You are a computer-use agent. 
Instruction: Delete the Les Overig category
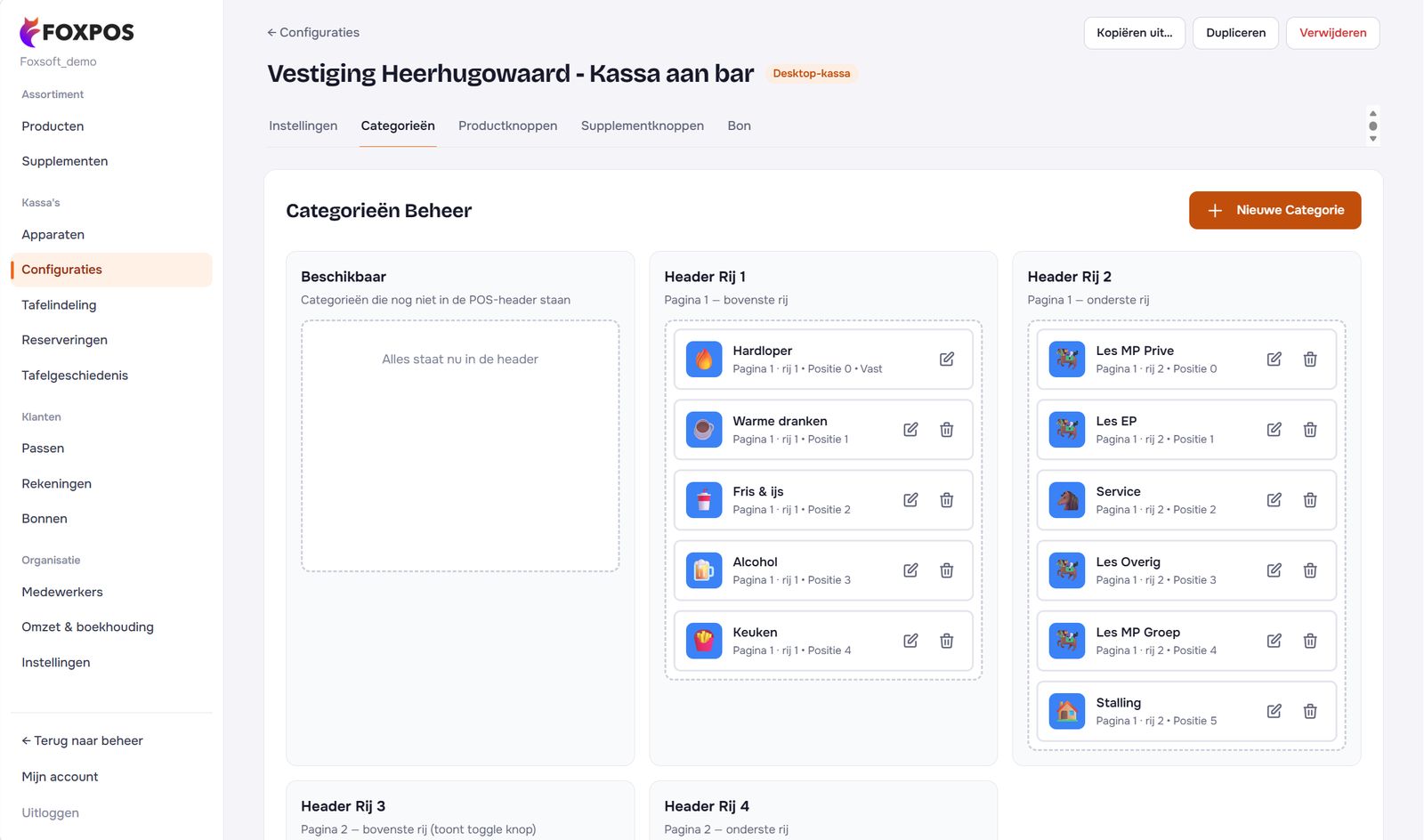pos(1310,570)
